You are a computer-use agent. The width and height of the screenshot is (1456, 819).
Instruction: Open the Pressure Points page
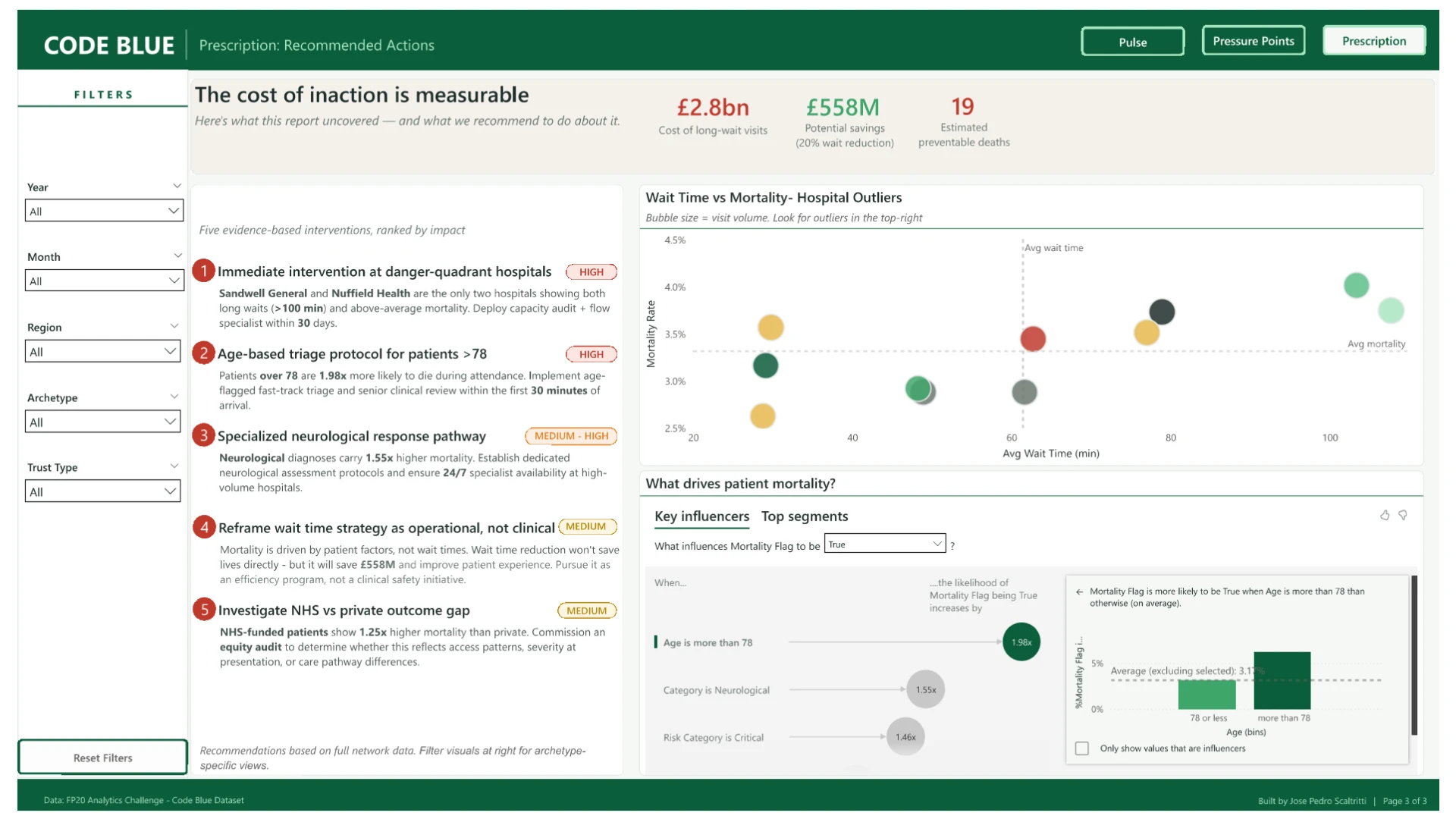[1253, 41]
